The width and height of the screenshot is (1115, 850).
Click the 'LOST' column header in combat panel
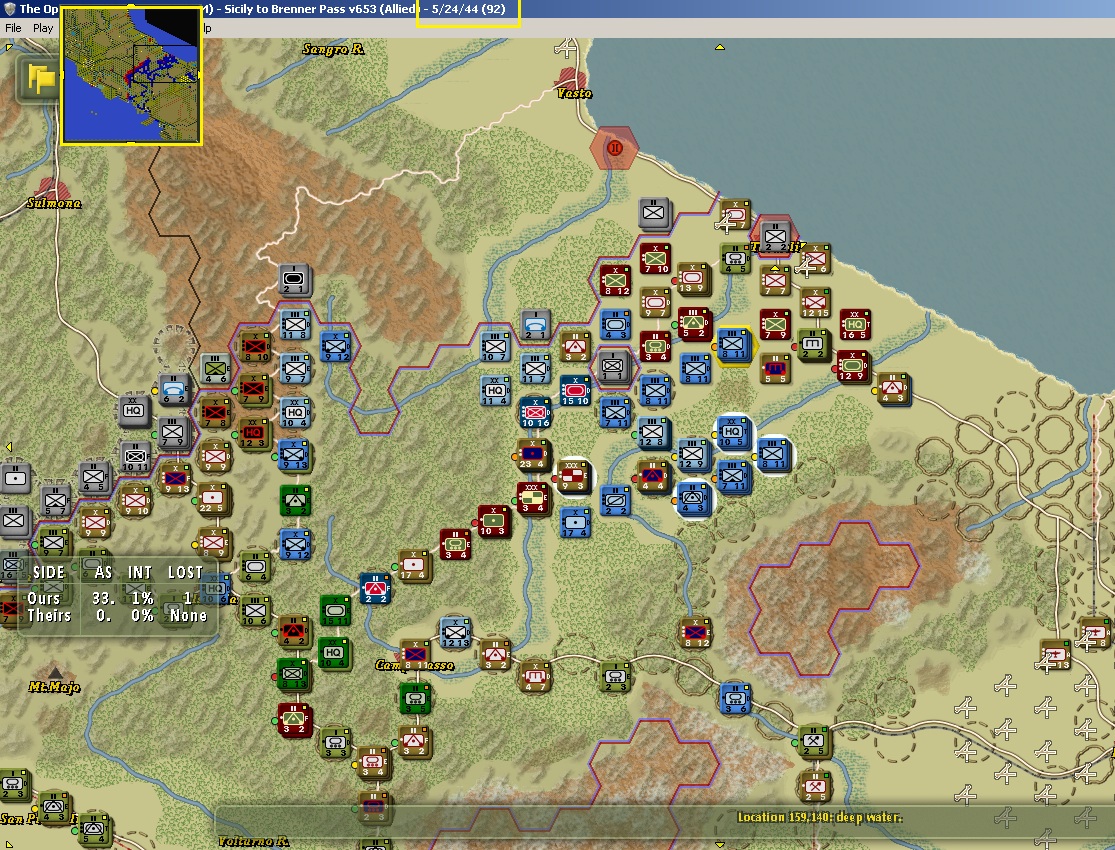(x=185, y=573)
